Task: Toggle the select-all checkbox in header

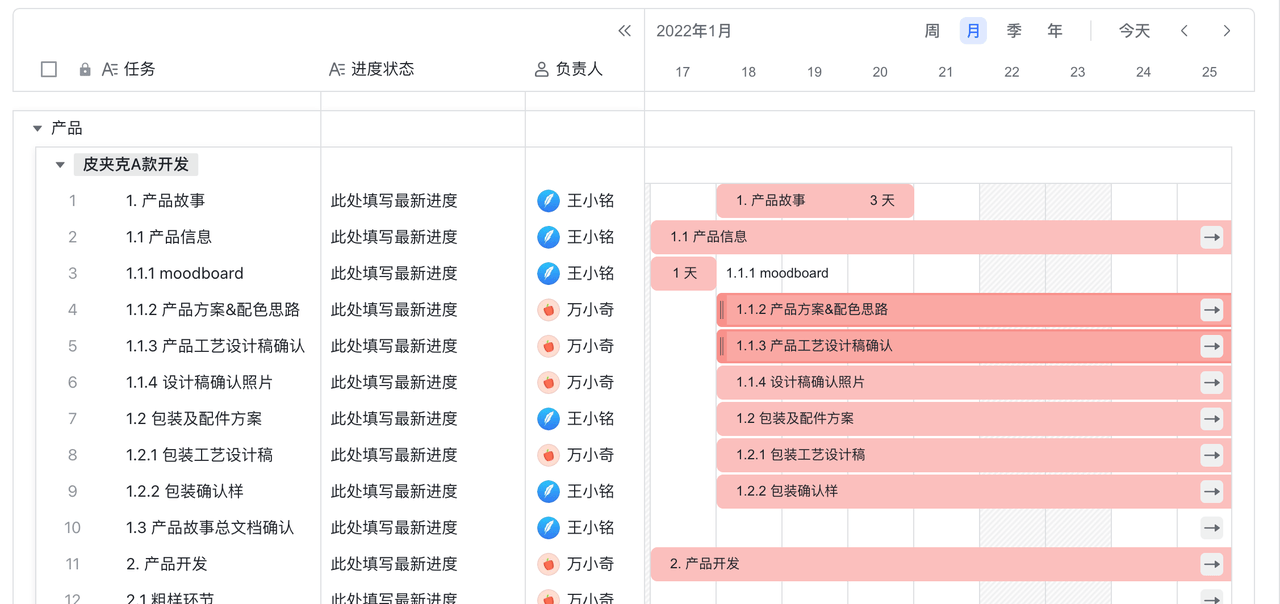Action: pos(49,70)
